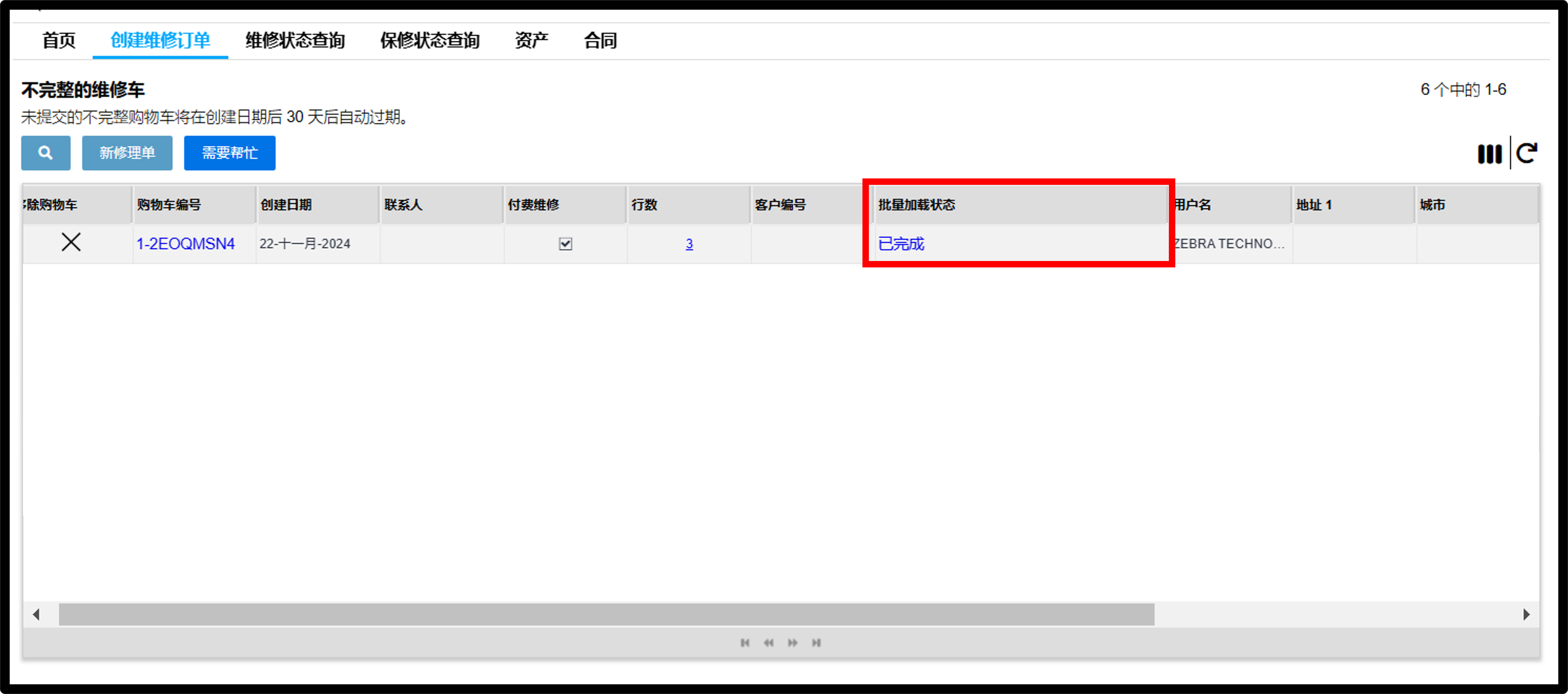Go to the first page of records

(x=745, y=643)
